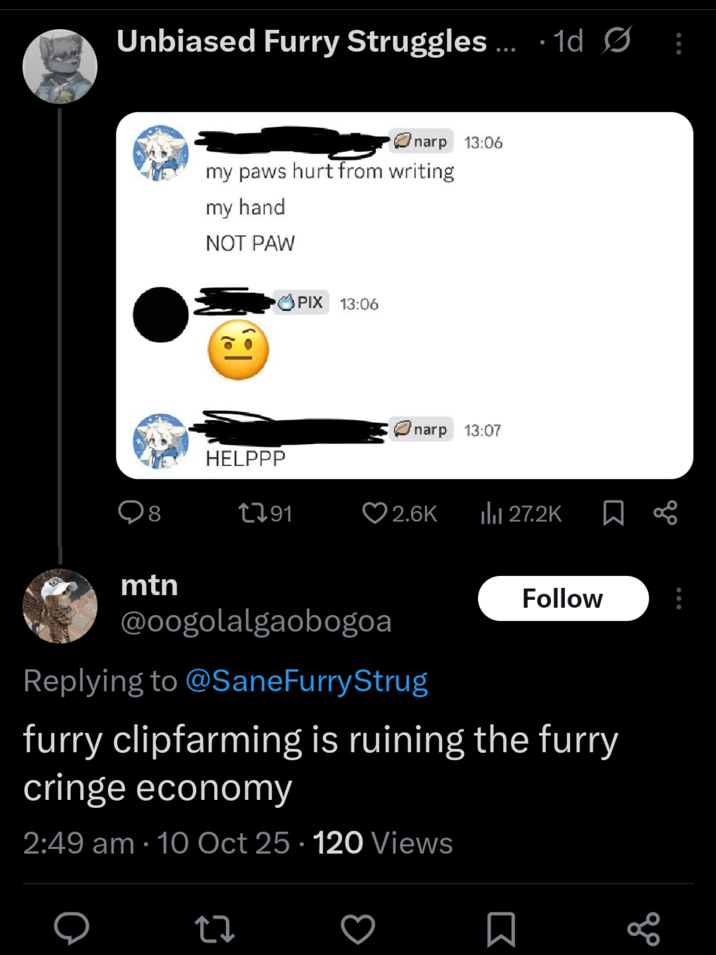Select the @oogolalgaobogoa handle
Screen dimensions: 716x955
click(256, 621)
